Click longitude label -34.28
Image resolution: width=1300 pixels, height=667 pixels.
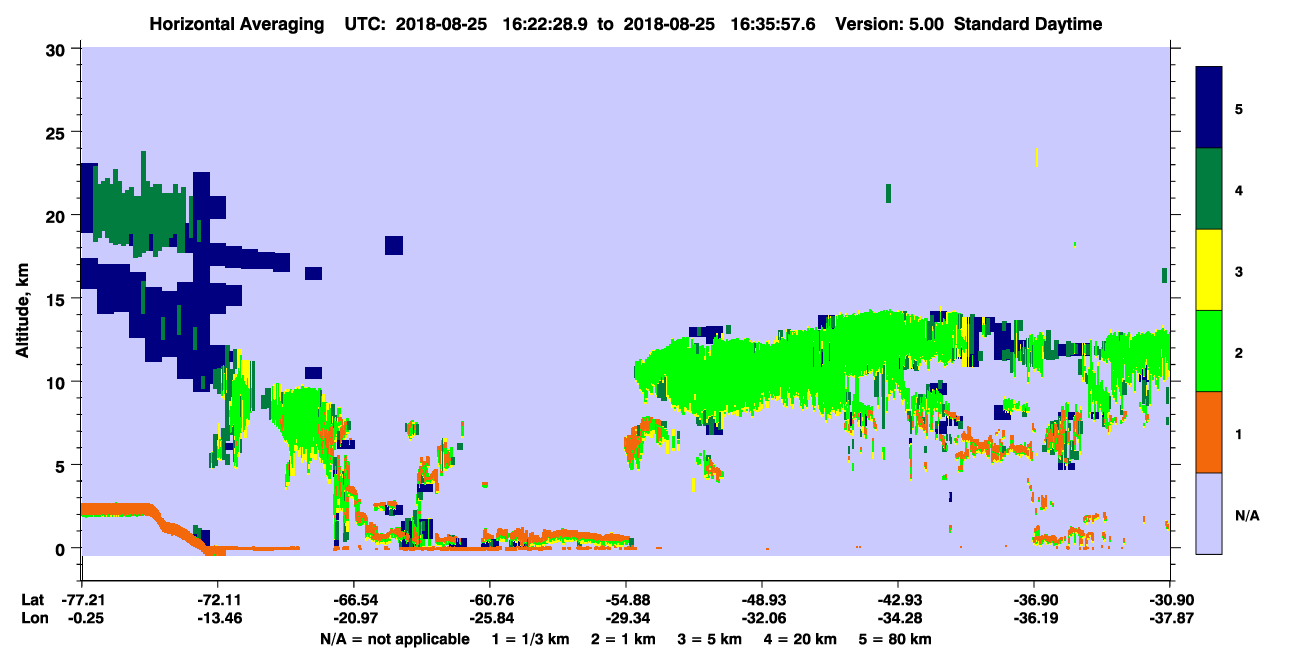(x=898, y=618)
